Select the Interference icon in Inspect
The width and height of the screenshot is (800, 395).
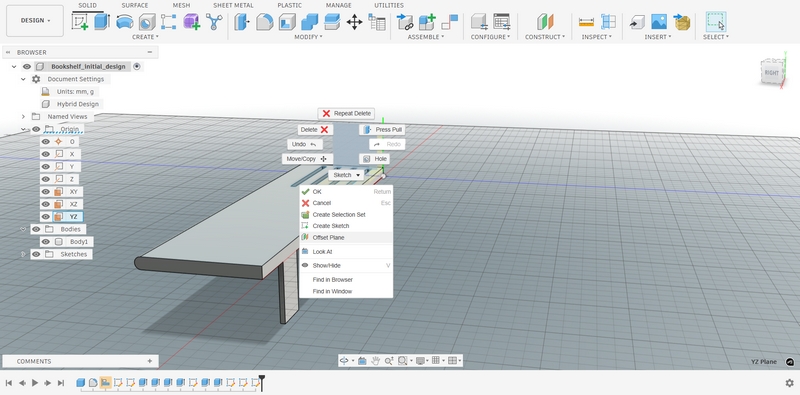pyautogui.click(x=608, y=22)
